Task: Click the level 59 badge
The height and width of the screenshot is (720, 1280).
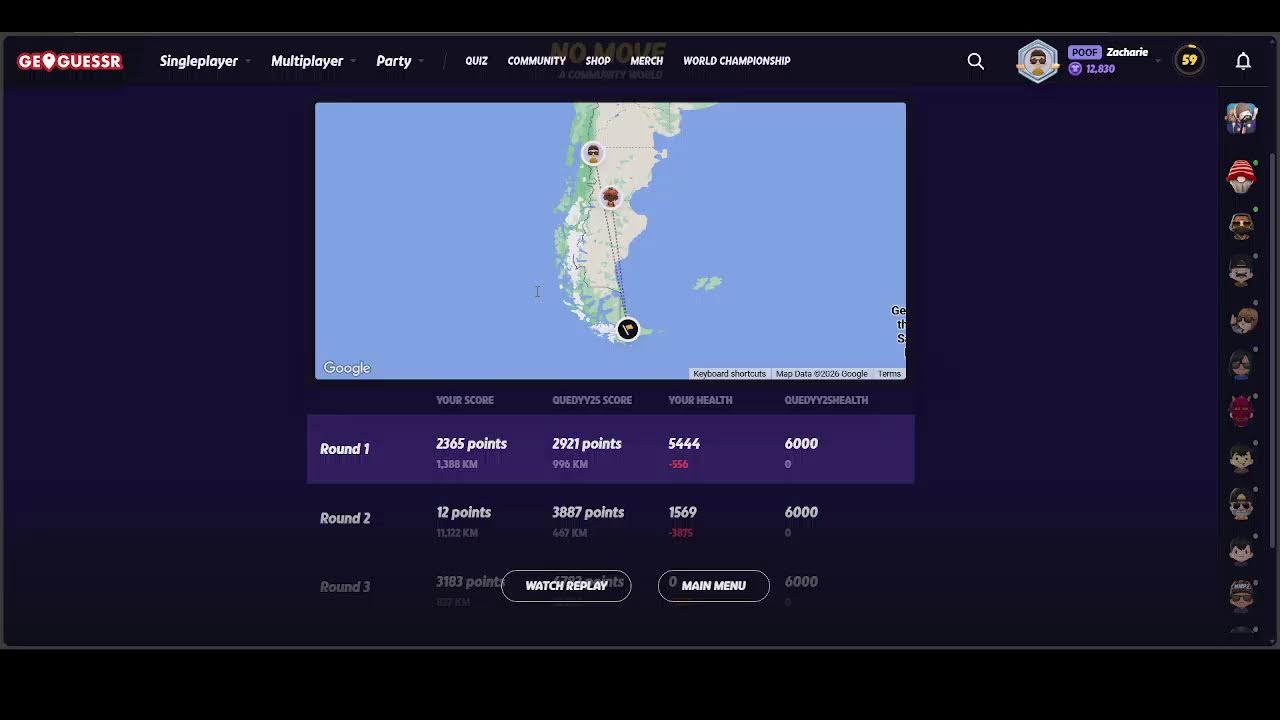Action: click(x=1189, y=60)
